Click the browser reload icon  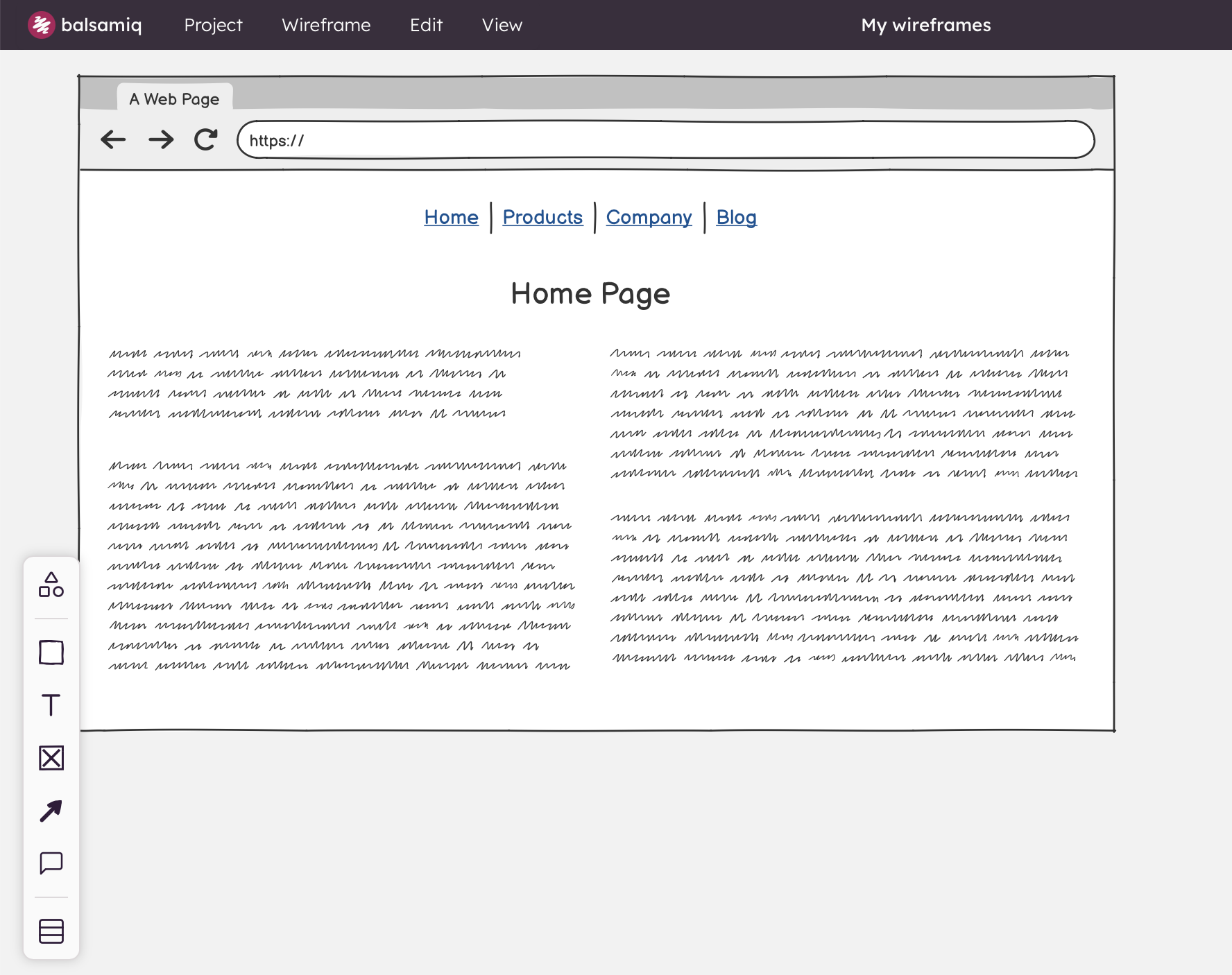(206, 140)
